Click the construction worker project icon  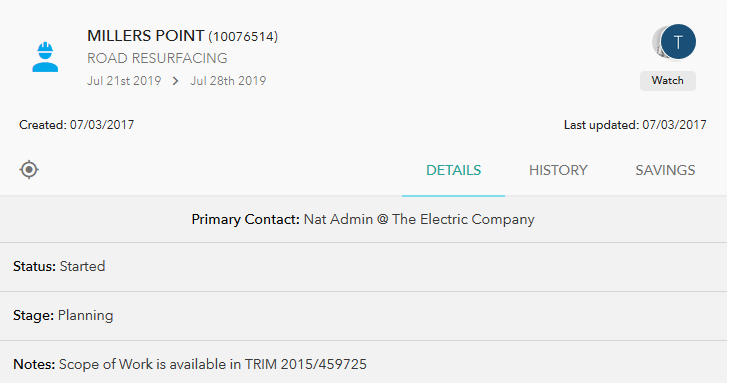point(45,57)
